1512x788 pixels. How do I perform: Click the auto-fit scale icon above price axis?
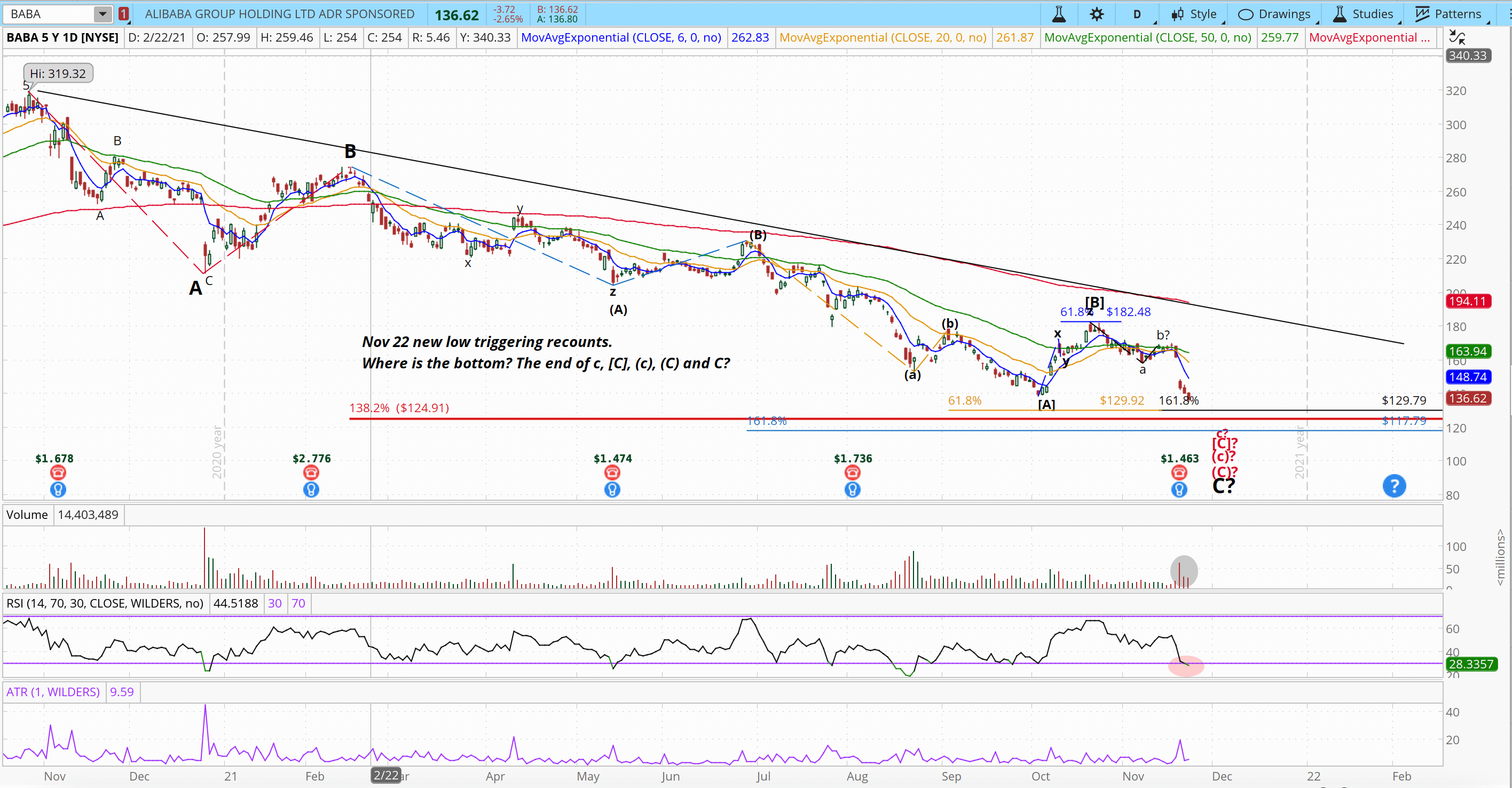click(x=1458, y=37)
